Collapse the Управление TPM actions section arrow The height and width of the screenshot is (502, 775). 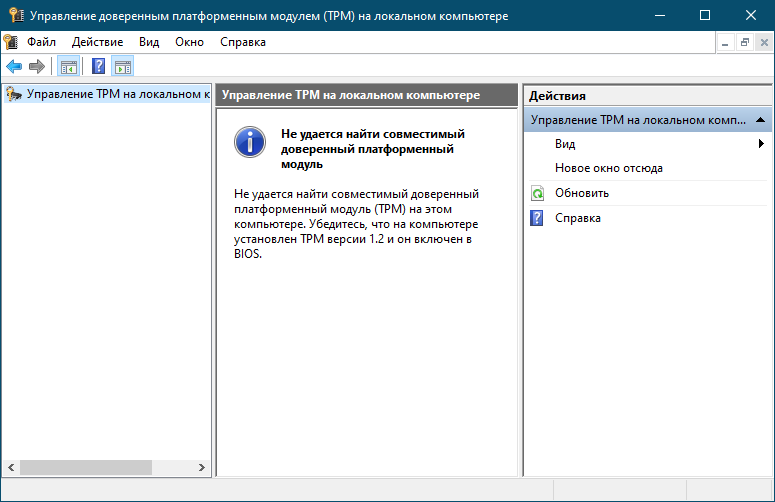coord(760,120)
